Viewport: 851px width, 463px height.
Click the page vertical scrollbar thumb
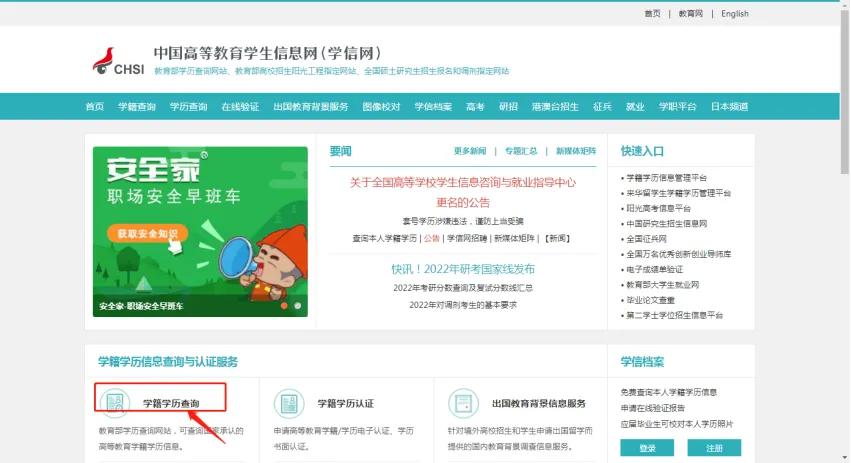coord(844,92)
